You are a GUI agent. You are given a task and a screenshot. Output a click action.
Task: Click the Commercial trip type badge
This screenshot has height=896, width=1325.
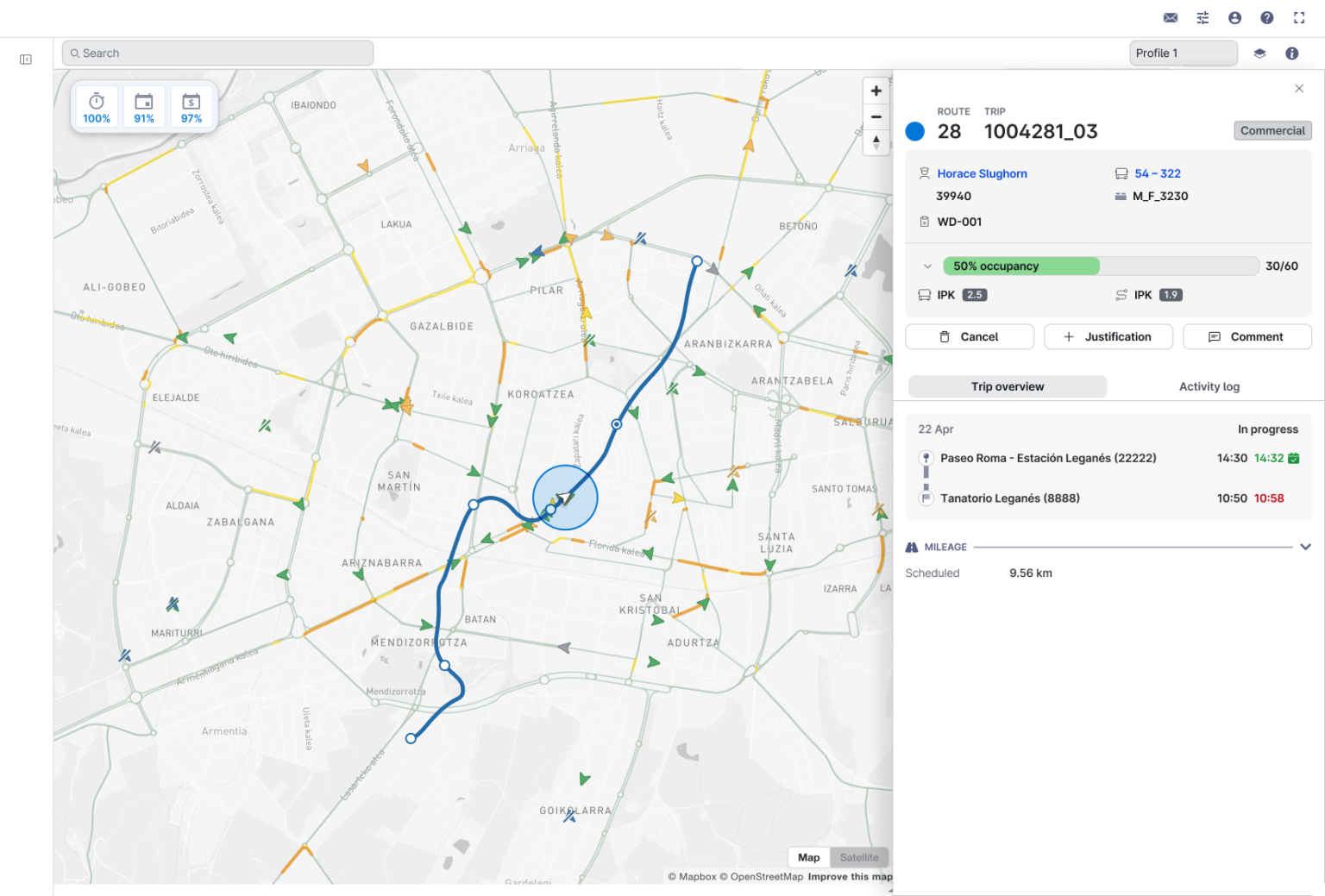(1273, 131)
